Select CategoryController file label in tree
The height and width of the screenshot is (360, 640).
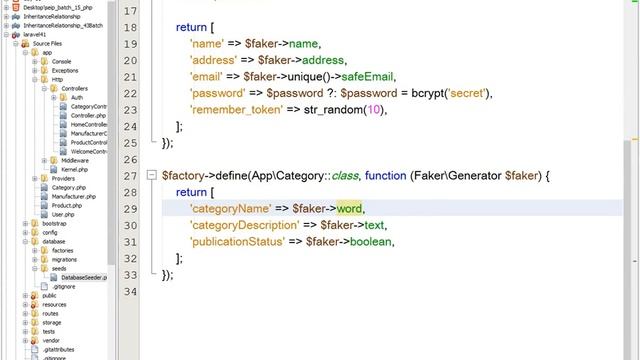(x=89, y=107)
